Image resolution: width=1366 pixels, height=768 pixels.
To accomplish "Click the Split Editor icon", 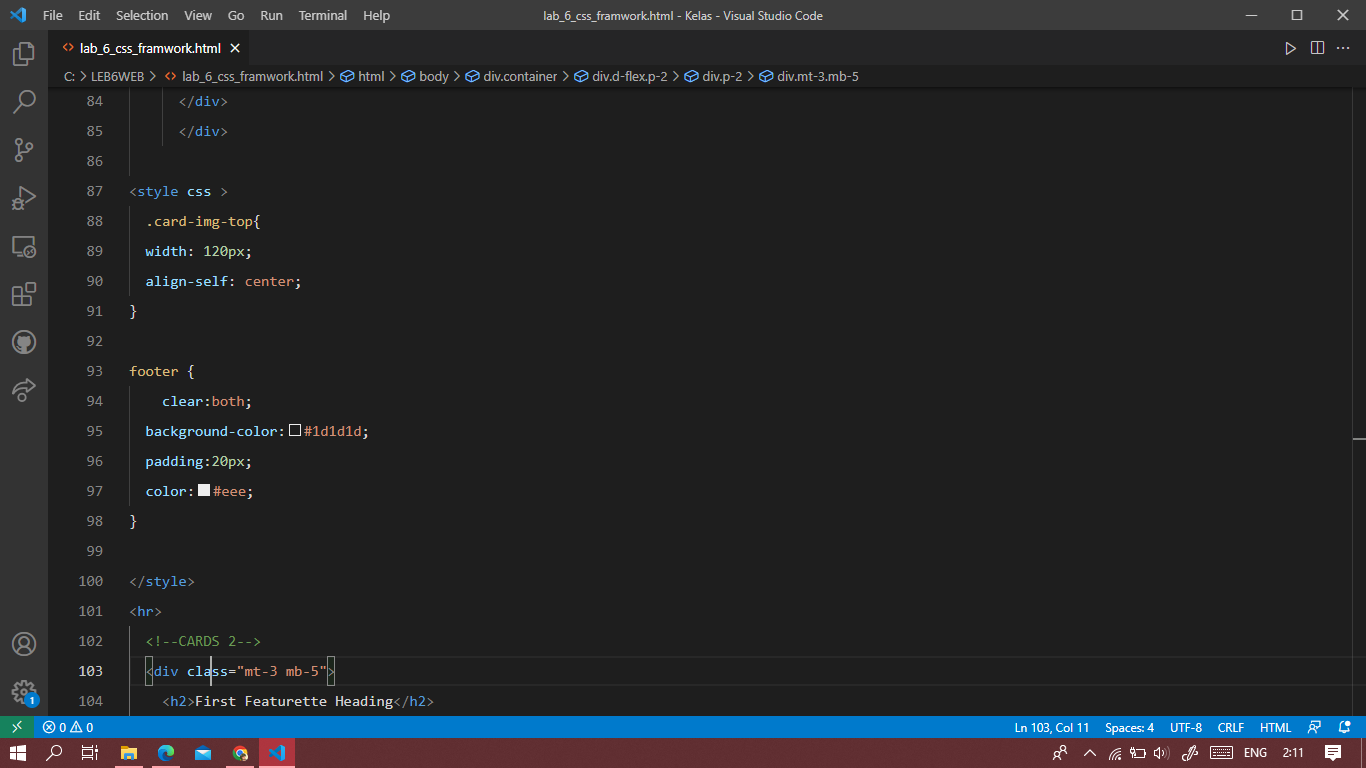I will (x=1318, y=47).
